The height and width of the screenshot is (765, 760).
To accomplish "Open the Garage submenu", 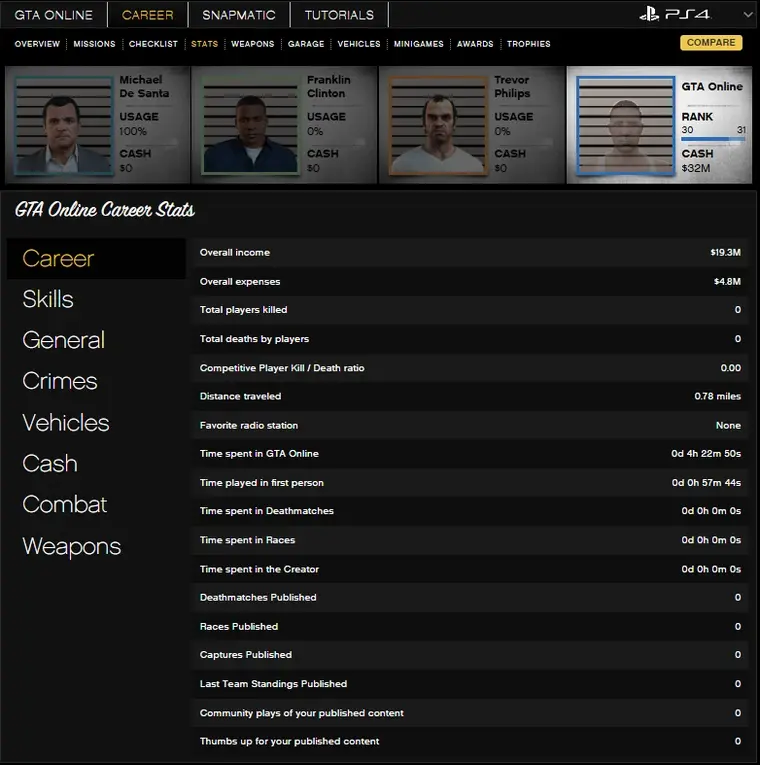I will (x=306, y=44).
